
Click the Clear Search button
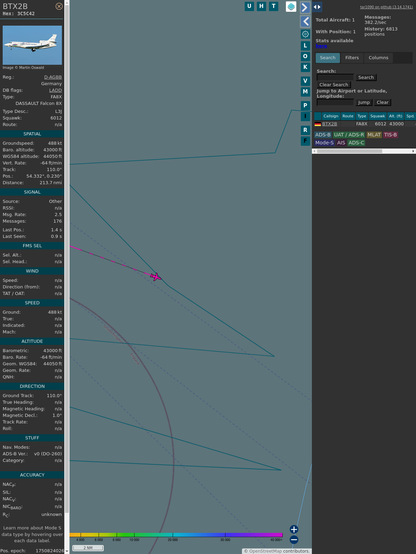click(x=334, y=84)
